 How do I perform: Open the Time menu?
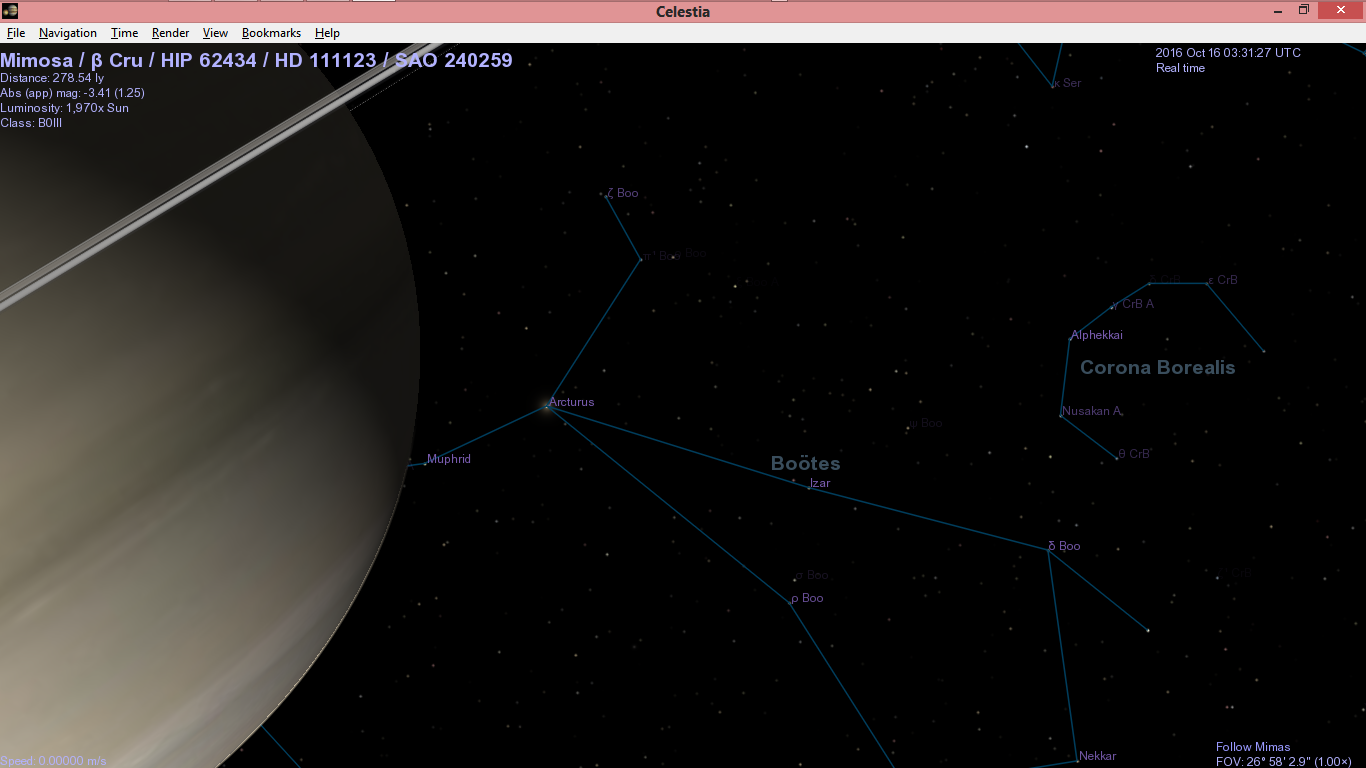click(125, 33)
